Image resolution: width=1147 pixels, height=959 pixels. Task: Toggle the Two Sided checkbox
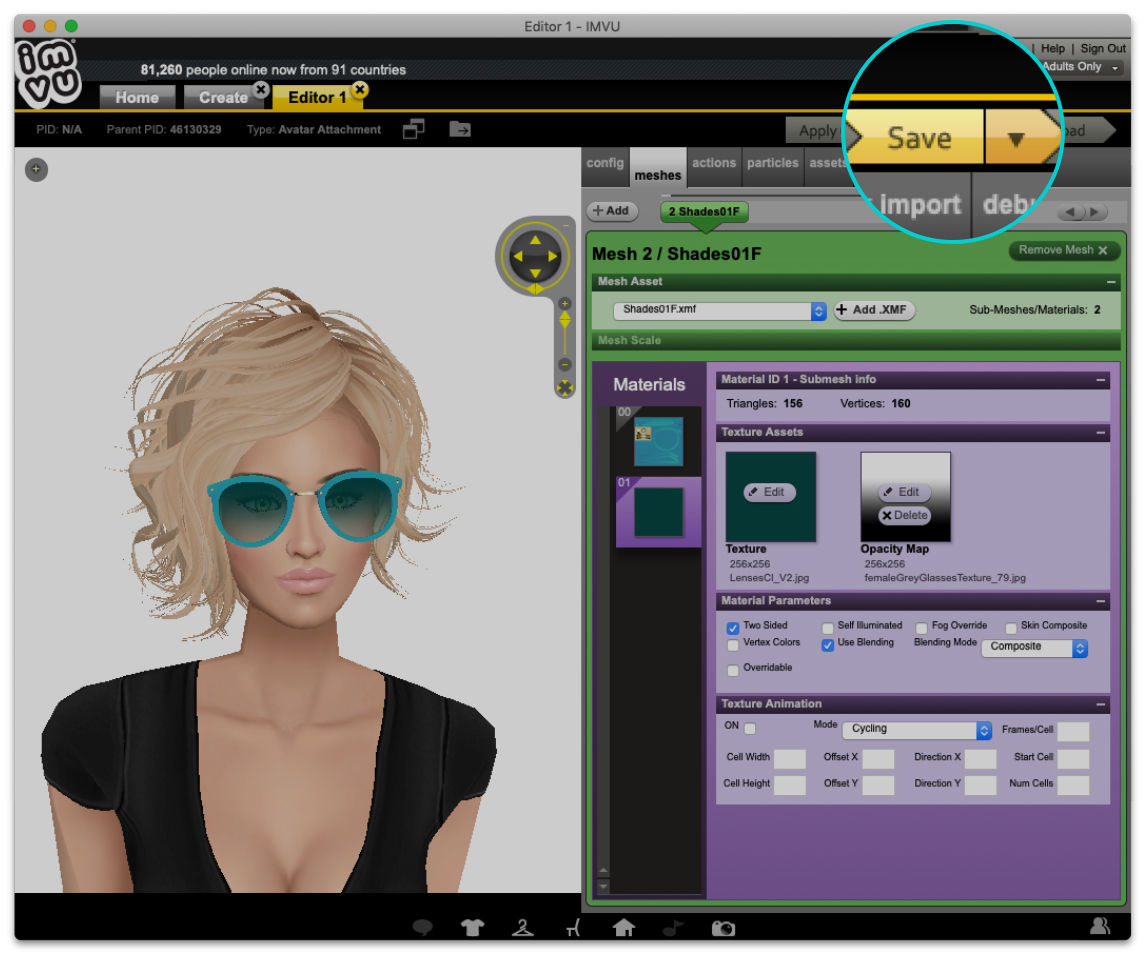[732, 628]
